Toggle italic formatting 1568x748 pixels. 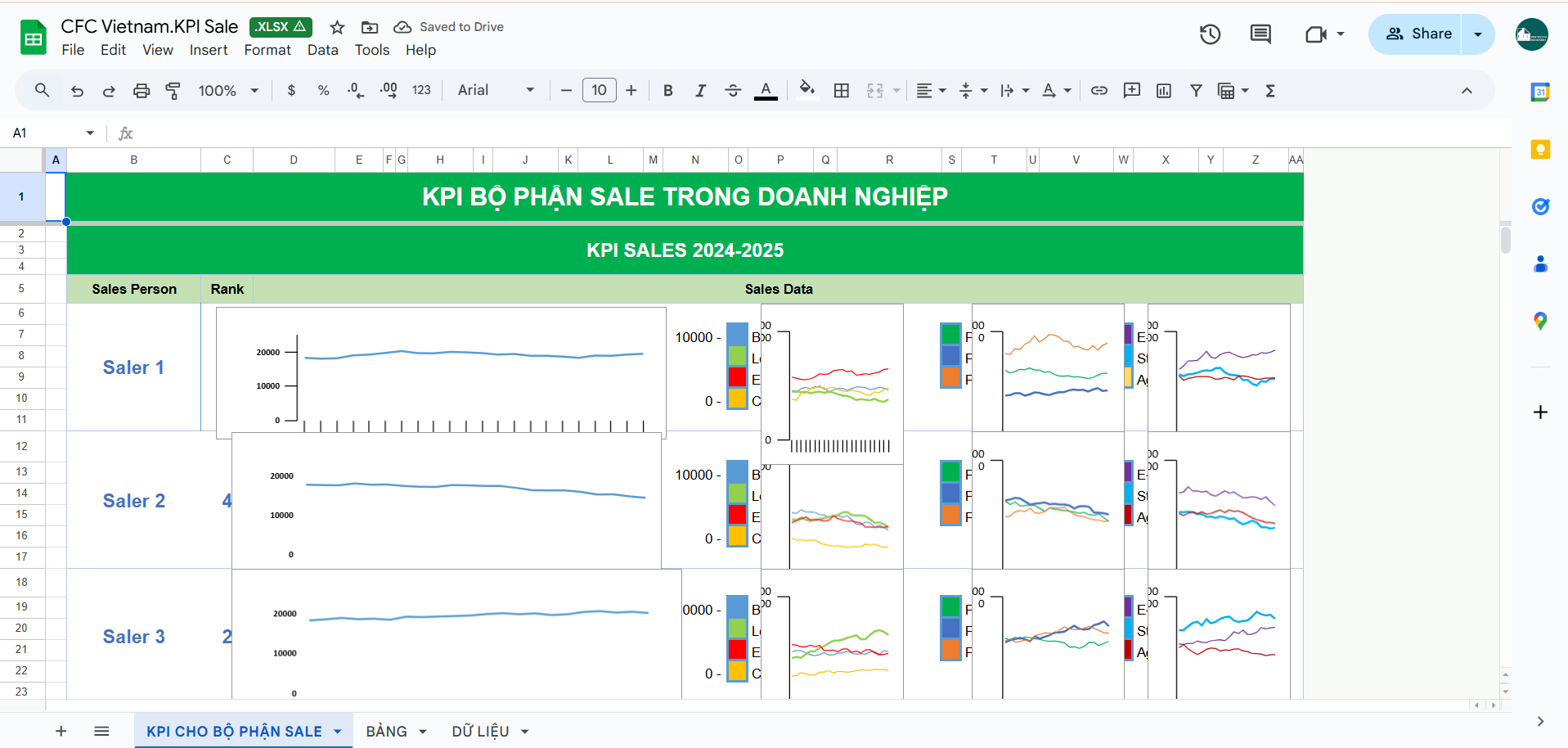coord(700,90)
